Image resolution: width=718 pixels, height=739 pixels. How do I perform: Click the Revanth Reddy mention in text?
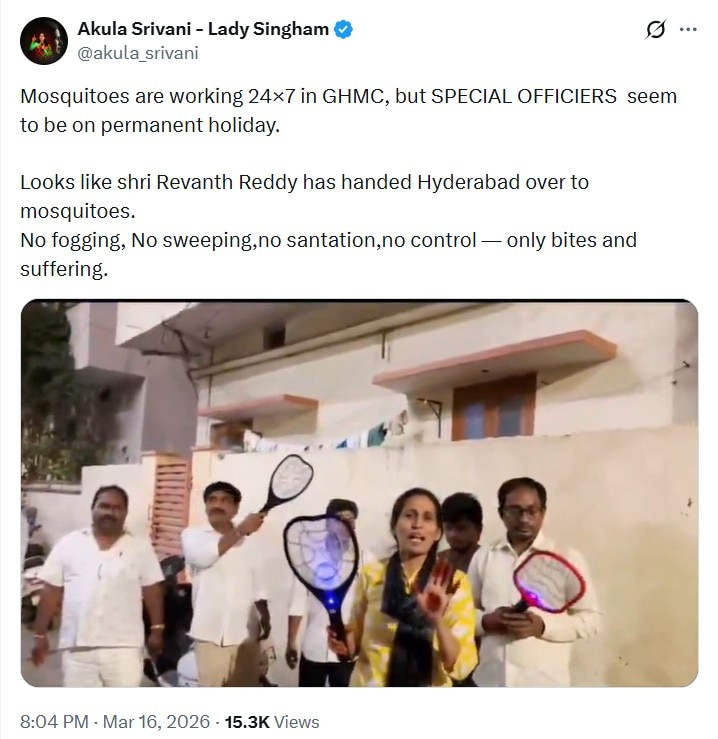point(218,185)
